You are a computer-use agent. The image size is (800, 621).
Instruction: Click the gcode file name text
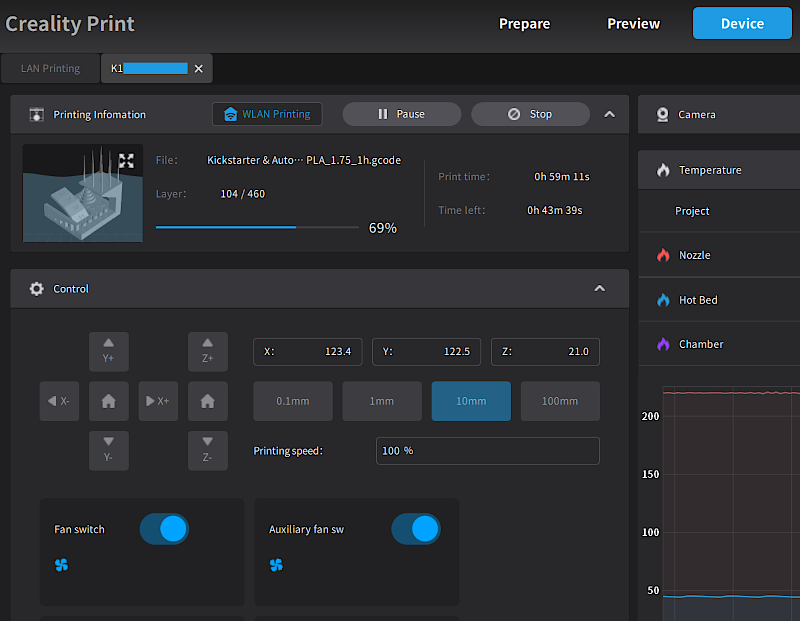coord(304,160)
